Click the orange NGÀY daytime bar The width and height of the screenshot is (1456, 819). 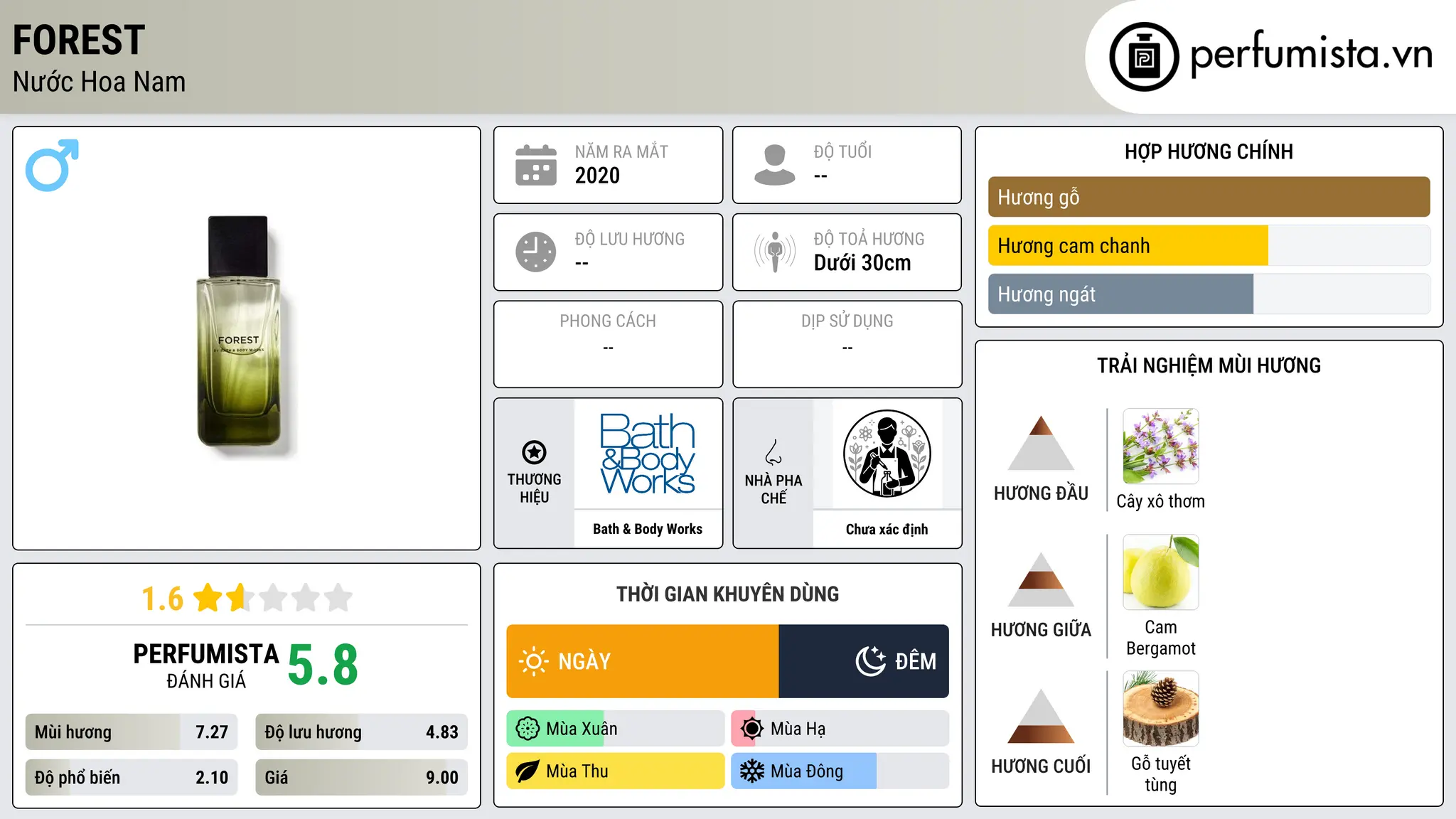point(643,661)
